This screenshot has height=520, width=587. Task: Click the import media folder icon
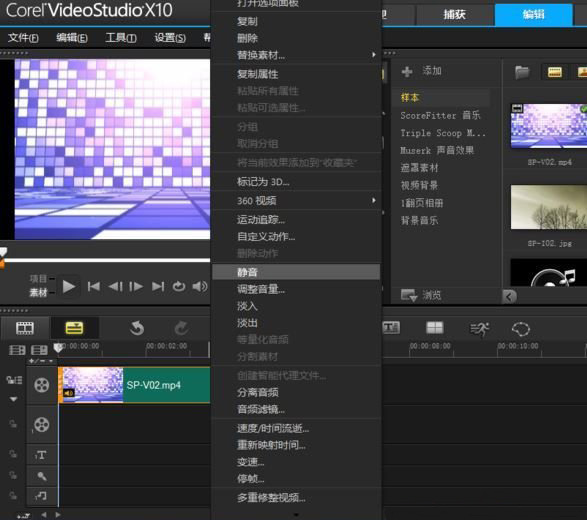[x=522, y=72]
